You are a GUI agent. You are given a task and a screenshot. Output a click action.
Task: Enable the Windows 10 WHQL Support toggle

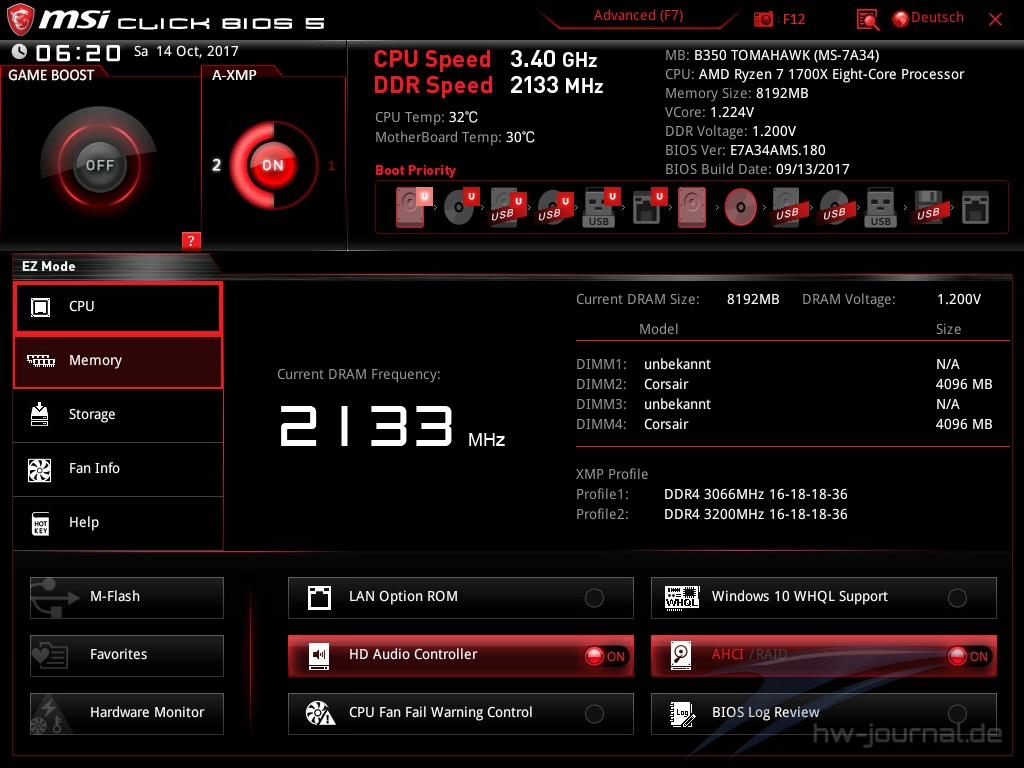coord(957,598)
